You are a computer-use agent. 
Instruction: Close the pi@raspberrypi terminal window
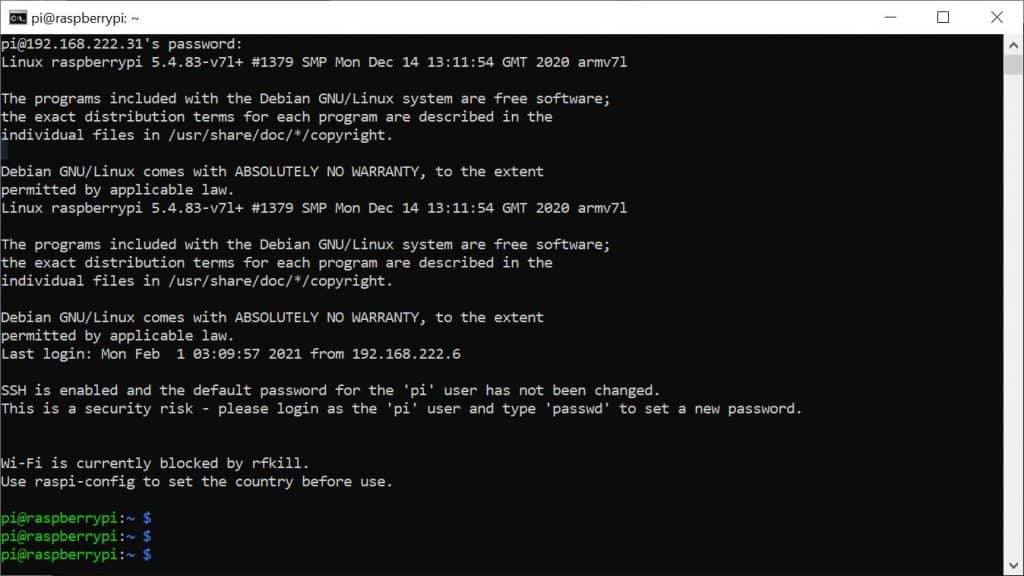[x=997, y=18]
